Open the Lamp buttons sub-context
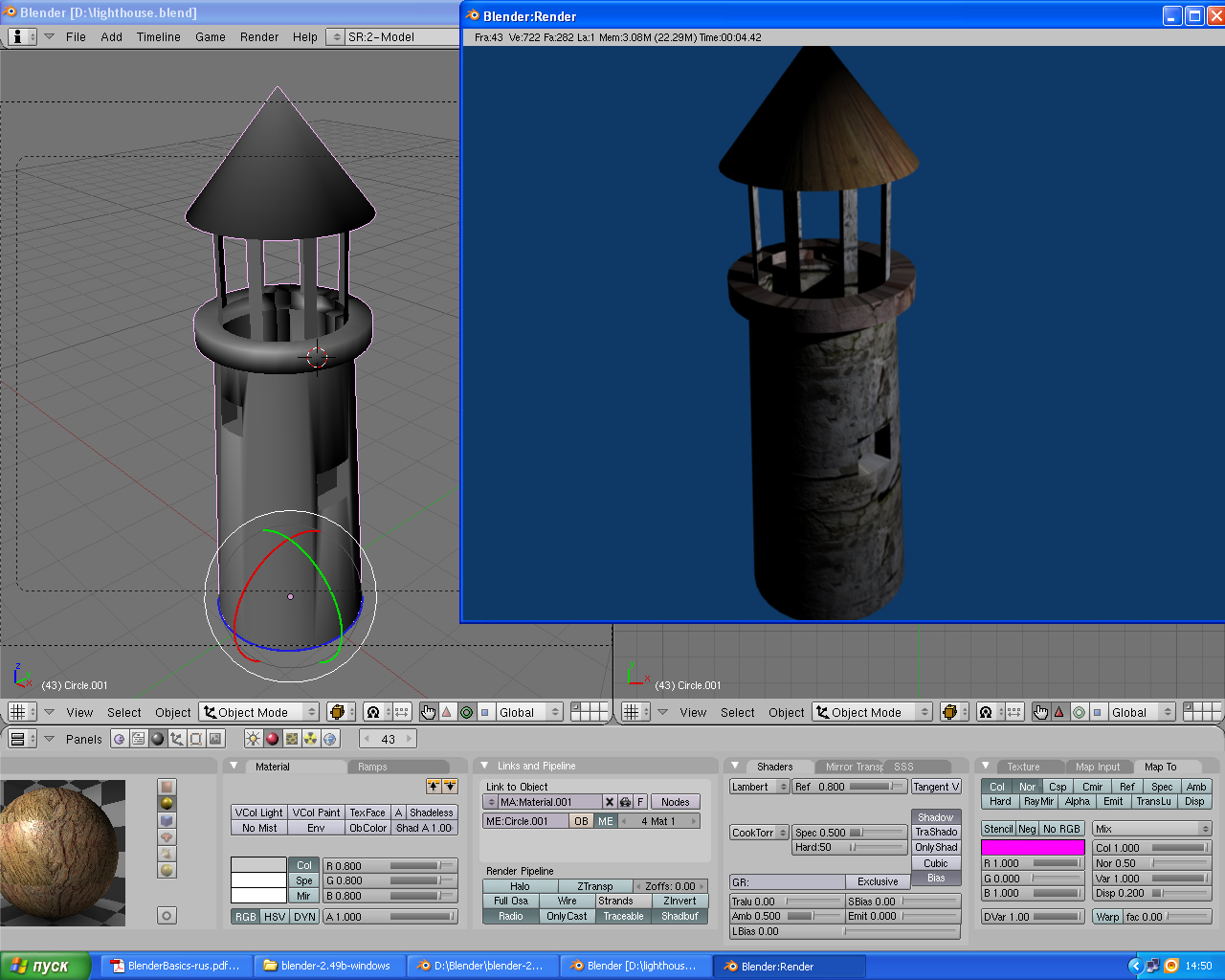The width and height of the screenshot is (1225, 980). (x=253, y=739)
